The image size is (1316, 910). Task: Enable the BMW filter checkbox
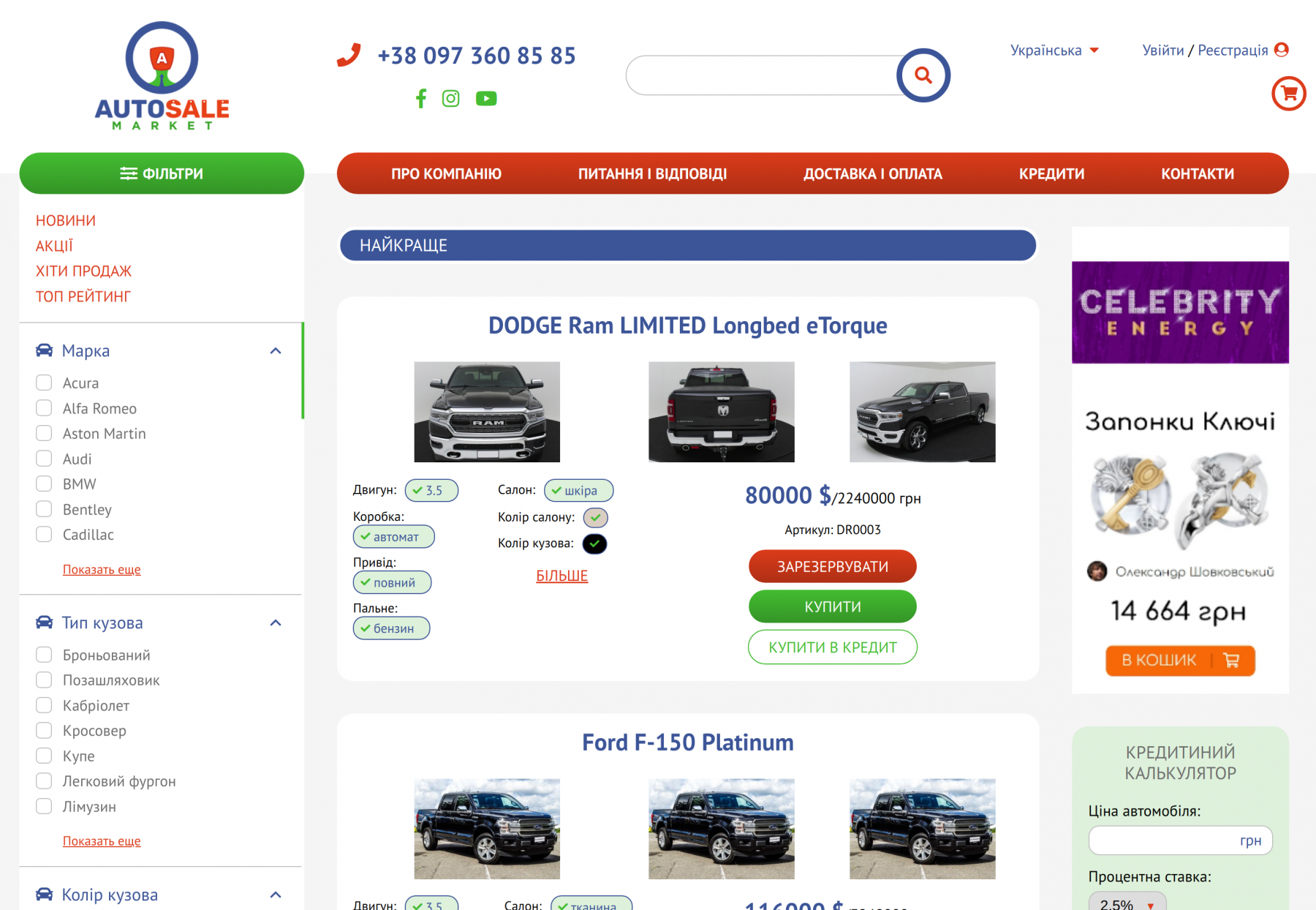pos(44,484)
